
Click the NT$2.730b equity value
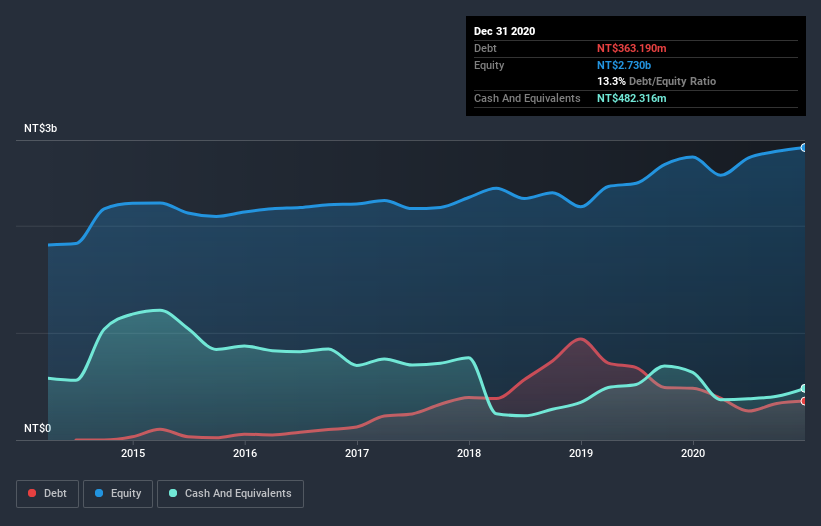[624, 65]
